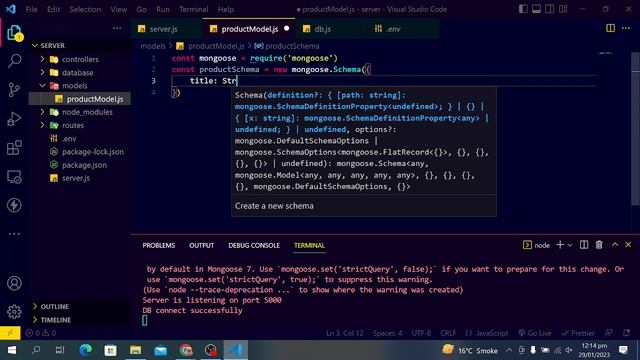This screenshot has height=360, width=640.
Task: Collapse the SERVER folder section
Action: [x=80, y=45]
